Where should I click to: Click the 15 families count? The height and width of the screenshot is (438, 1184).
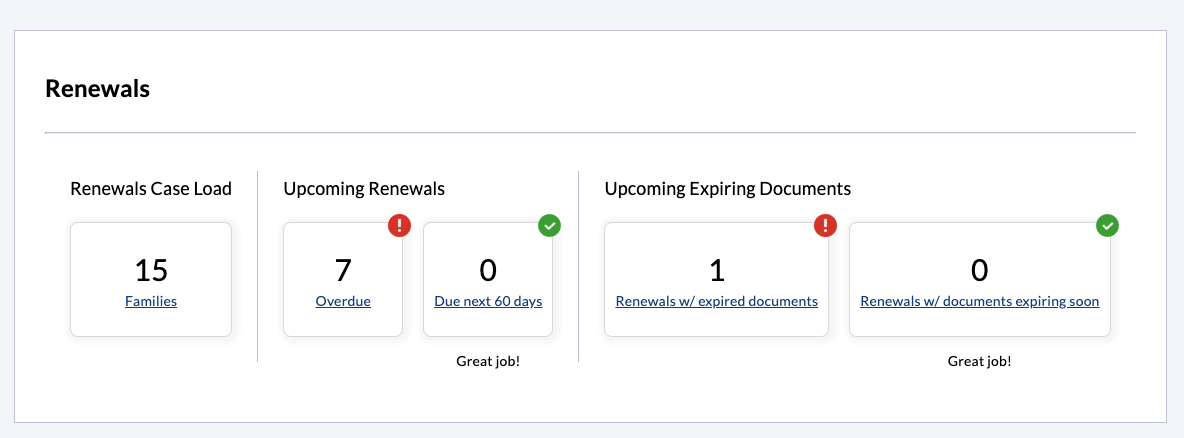[x=151, y=270]
